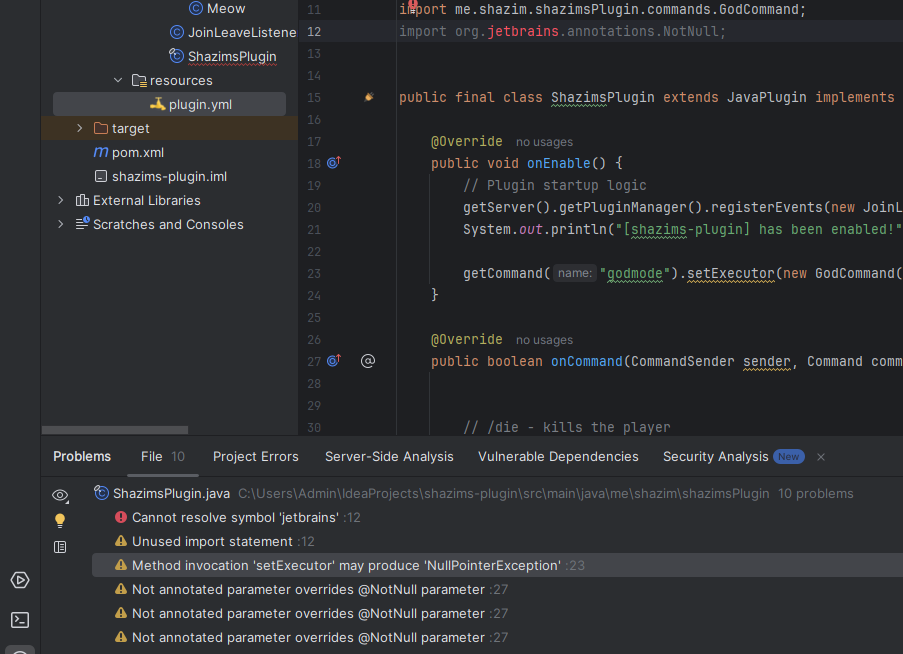The height and width of the screenshot is (654, 903).
Task: Click the overriding method gutter icon on line 27
Action: tap(334, 360)
